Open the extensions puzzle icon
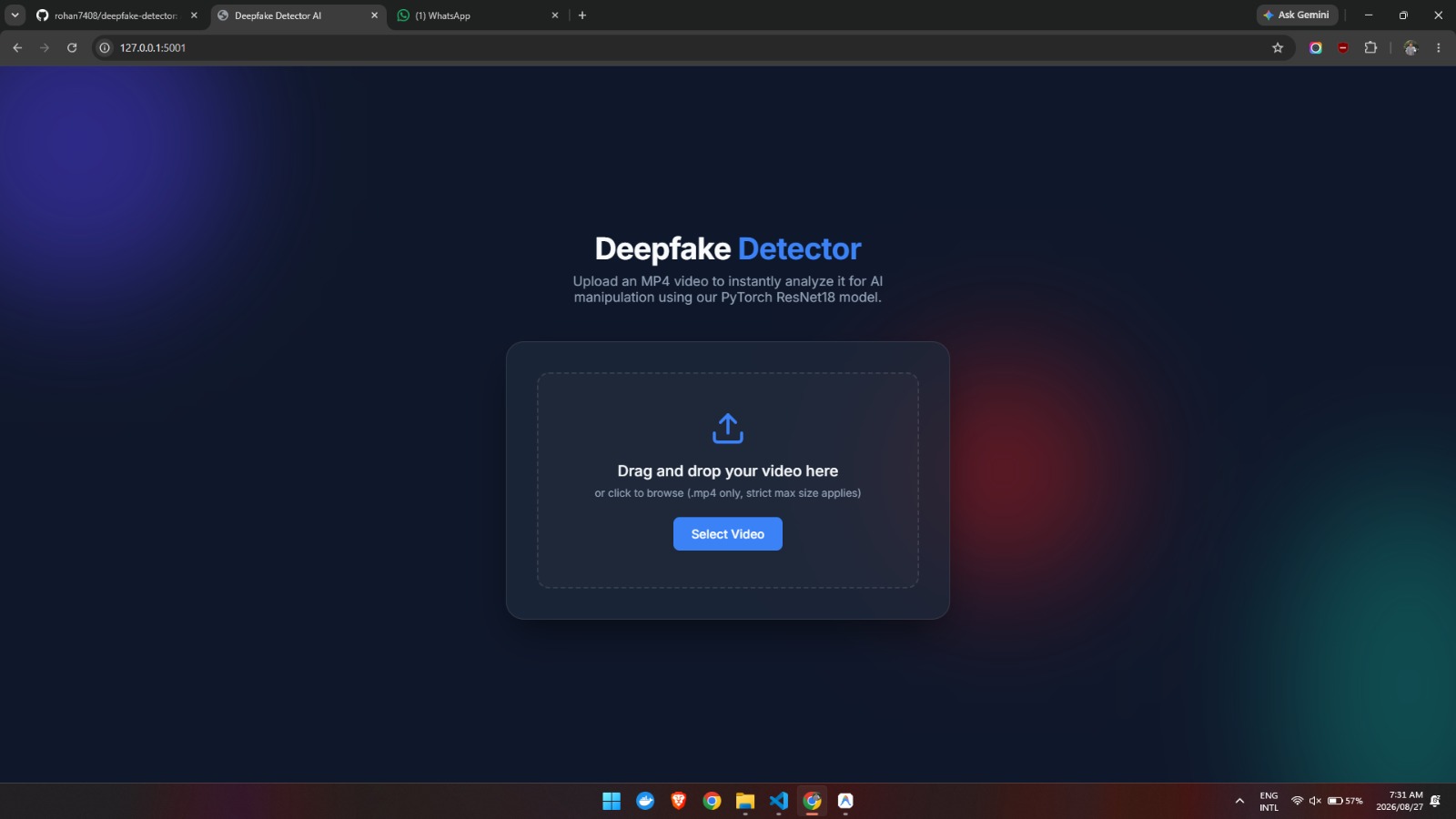 click(x=1370, y=47)
